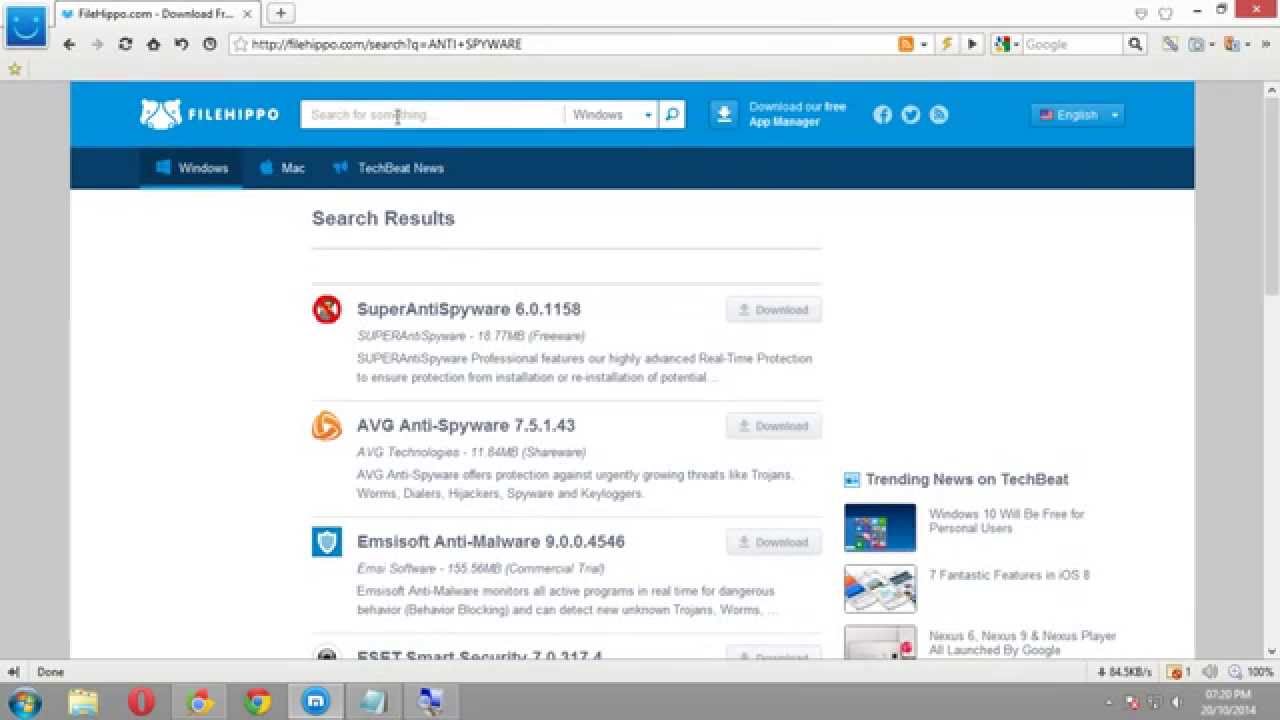Click the forward navigation arrow
This screenshot has height=720, width=1280.
(97, 44)
